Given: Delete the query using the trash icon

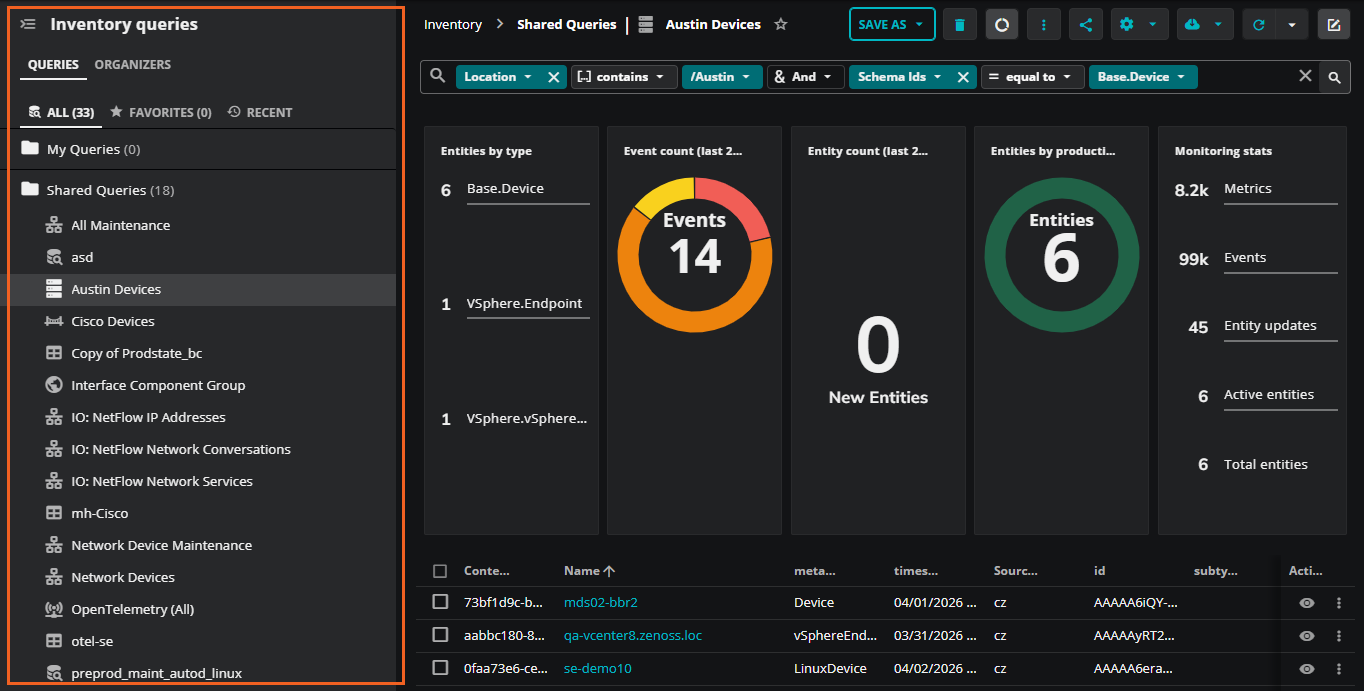Looking at the screenshot, I should 960,25.
